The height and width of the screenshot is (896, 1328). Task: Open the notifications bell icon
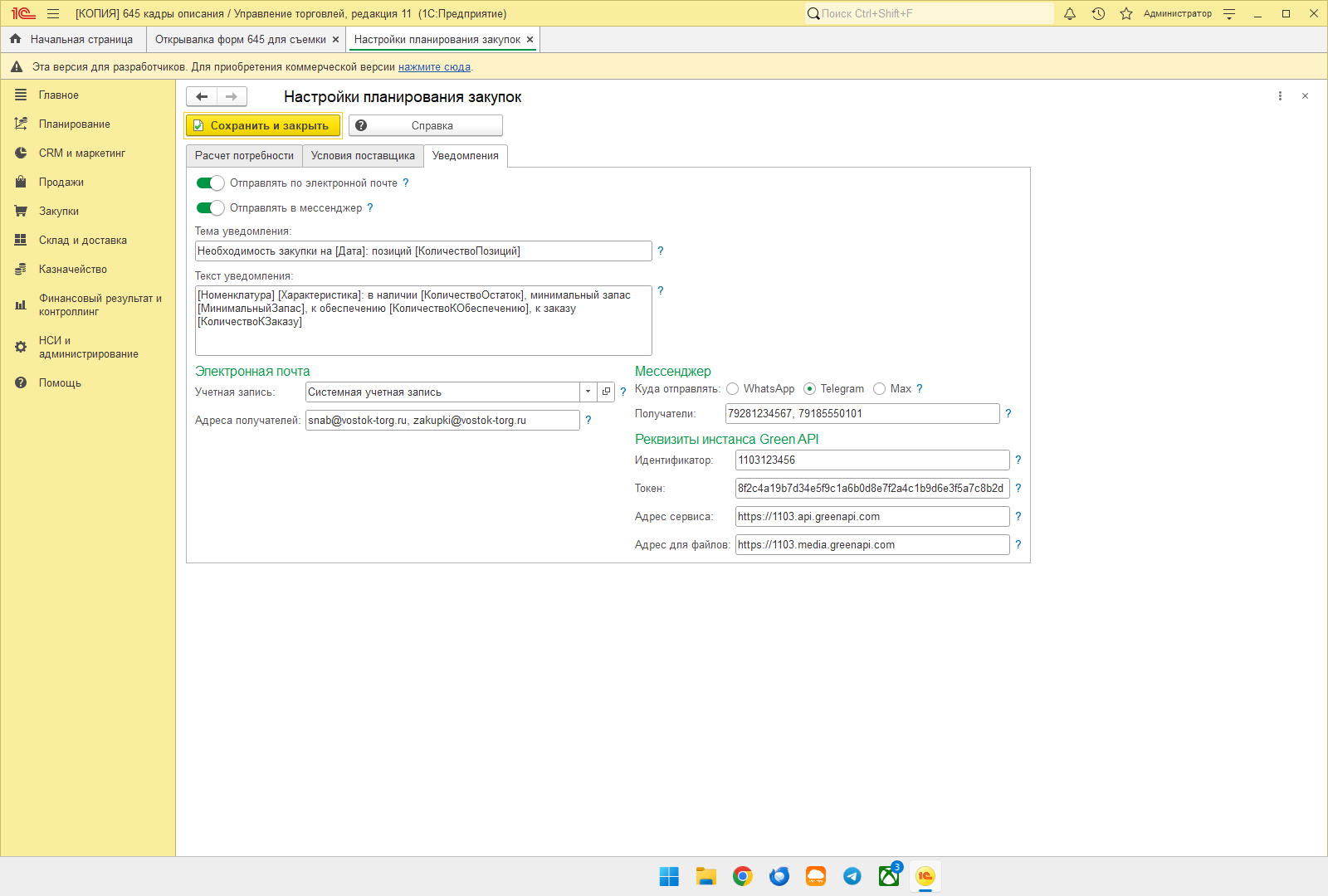(x=1070, y=13)
